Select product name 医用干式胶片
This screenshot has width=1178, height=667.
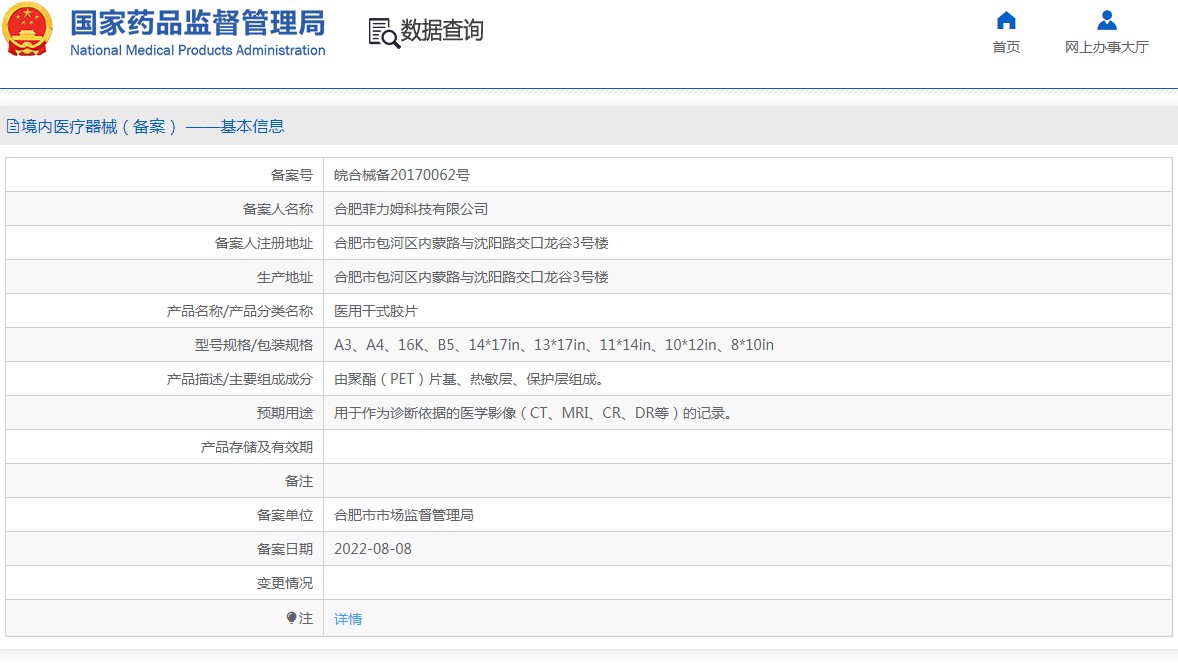pos(376,311)
